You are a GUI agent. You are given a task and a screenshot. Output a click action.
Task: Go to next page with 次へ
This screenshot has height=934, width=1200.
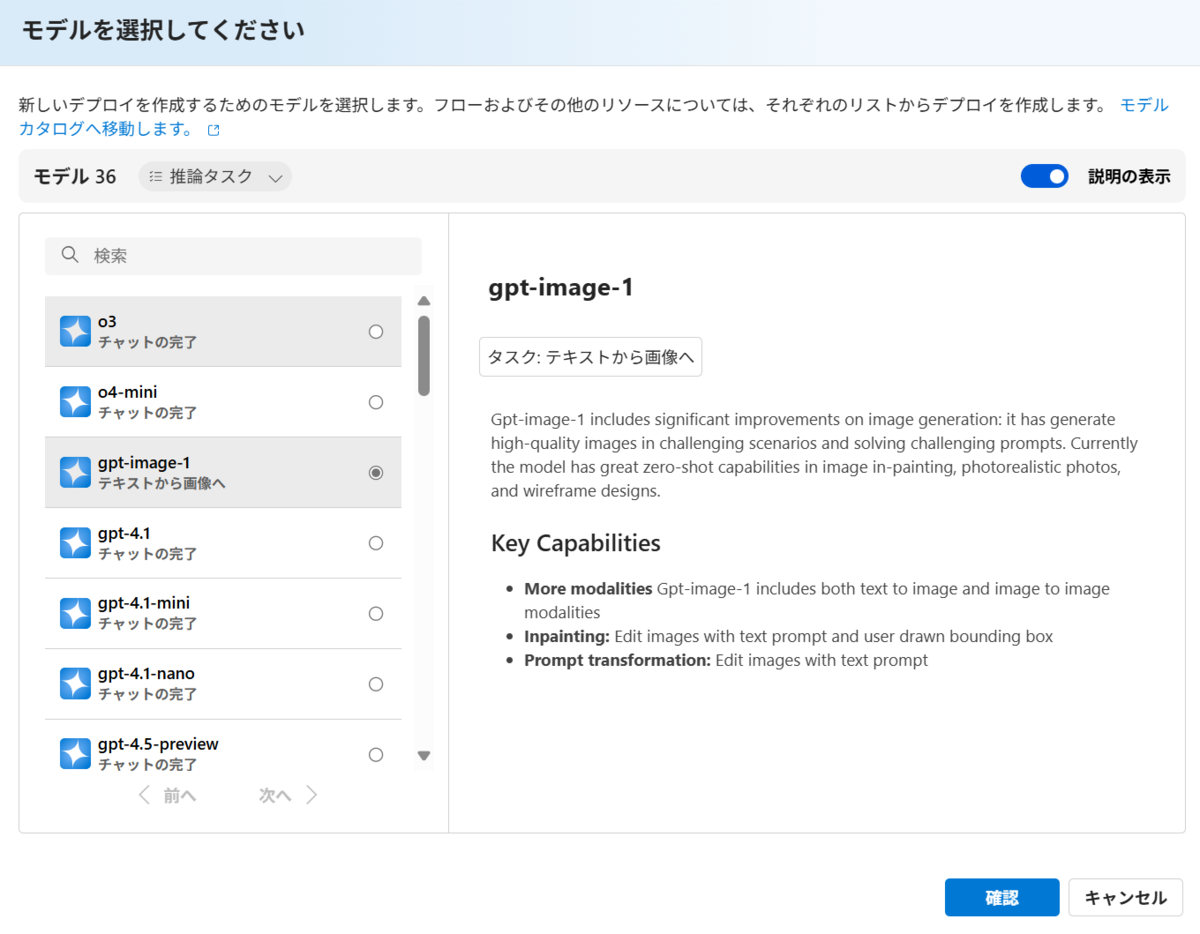coord(288,795)
